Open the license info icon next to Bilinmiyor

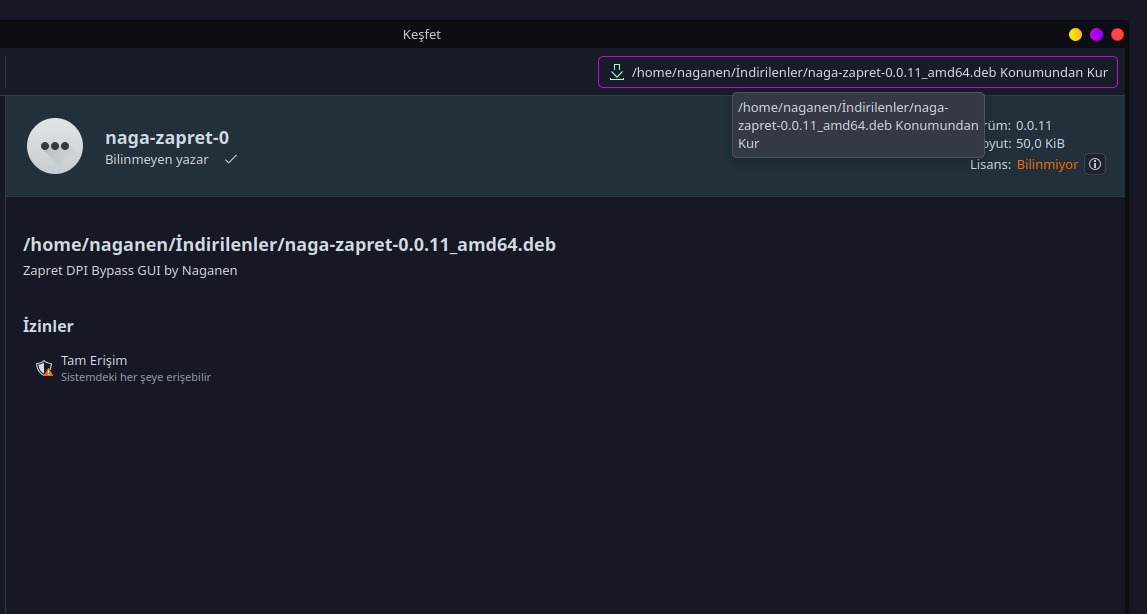pyautogui.click(x=1094, y=165)
